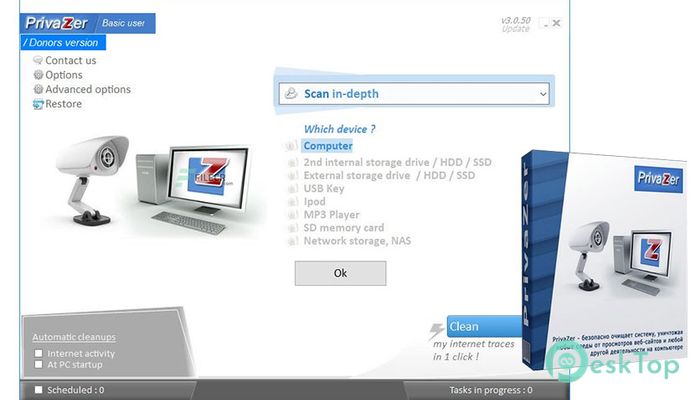
Task: Open Advanced options
Action: coord(88,89)
